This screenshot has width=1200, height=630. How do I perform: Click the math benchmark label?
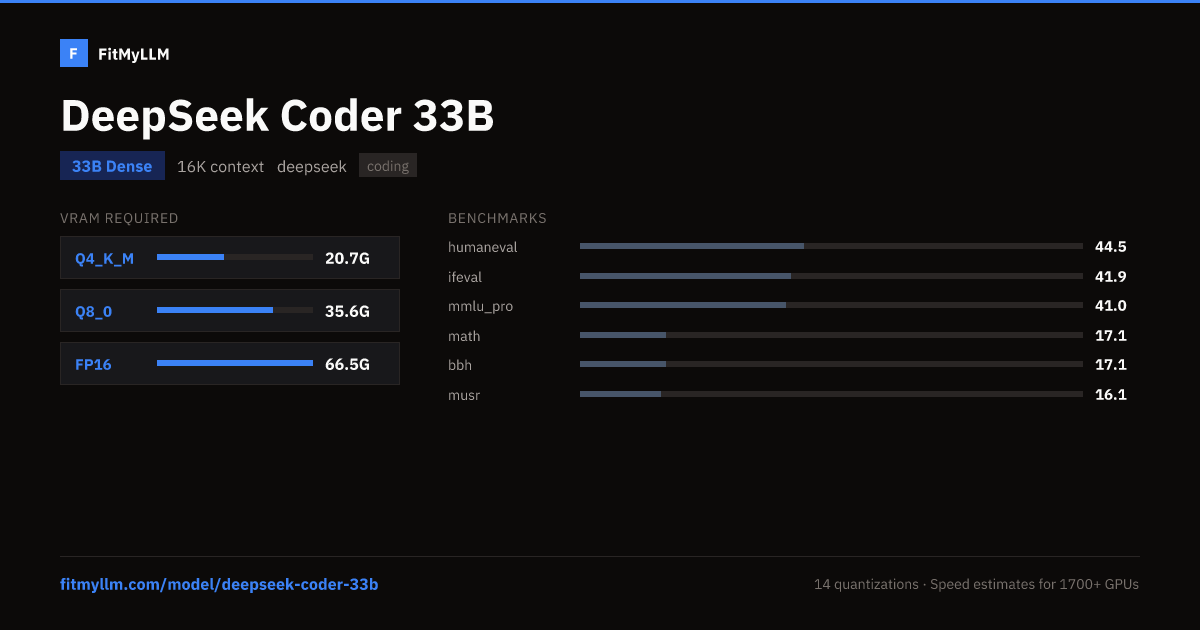click(464, 336)
